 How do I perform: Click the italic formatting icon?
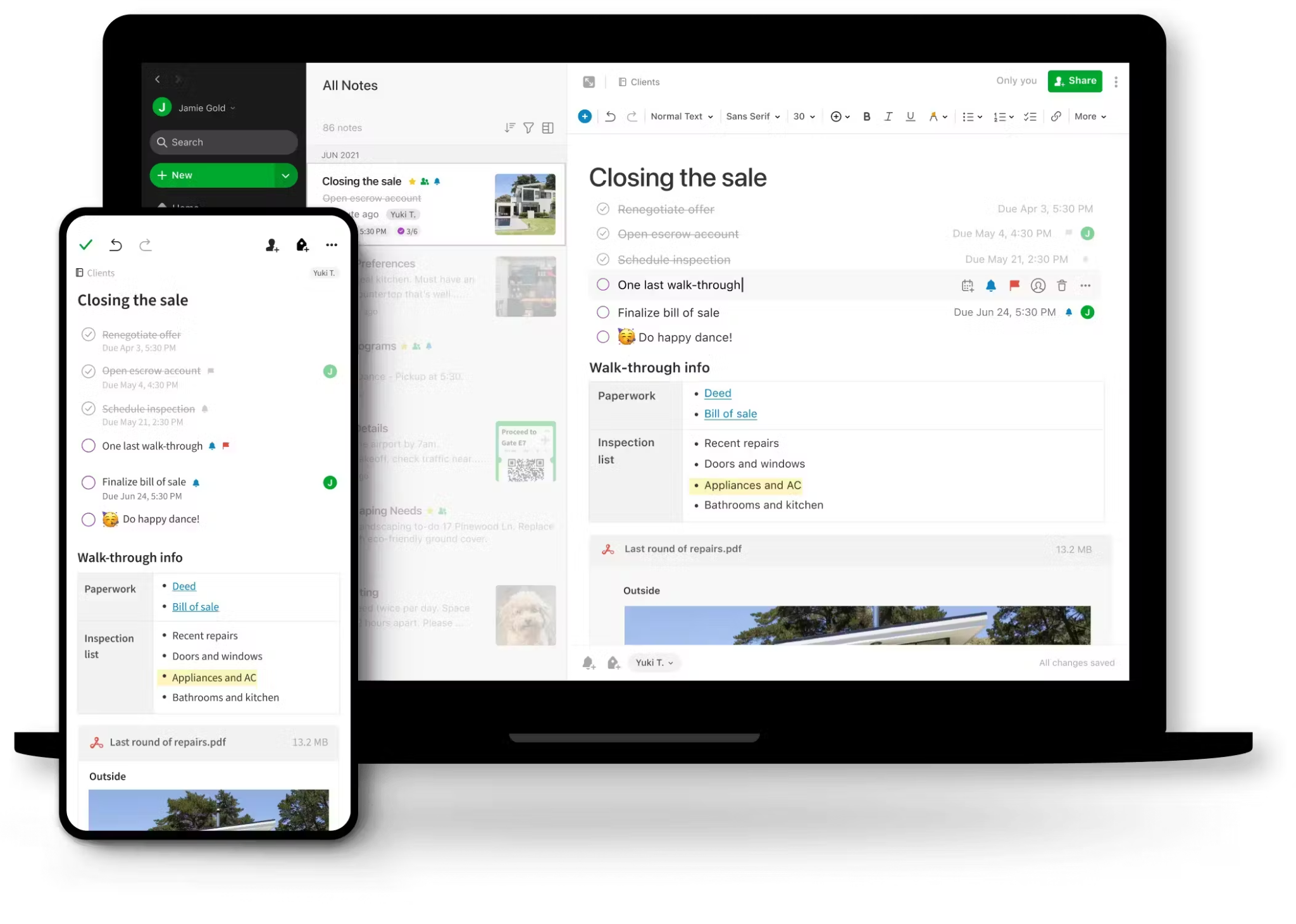(888, 116)
